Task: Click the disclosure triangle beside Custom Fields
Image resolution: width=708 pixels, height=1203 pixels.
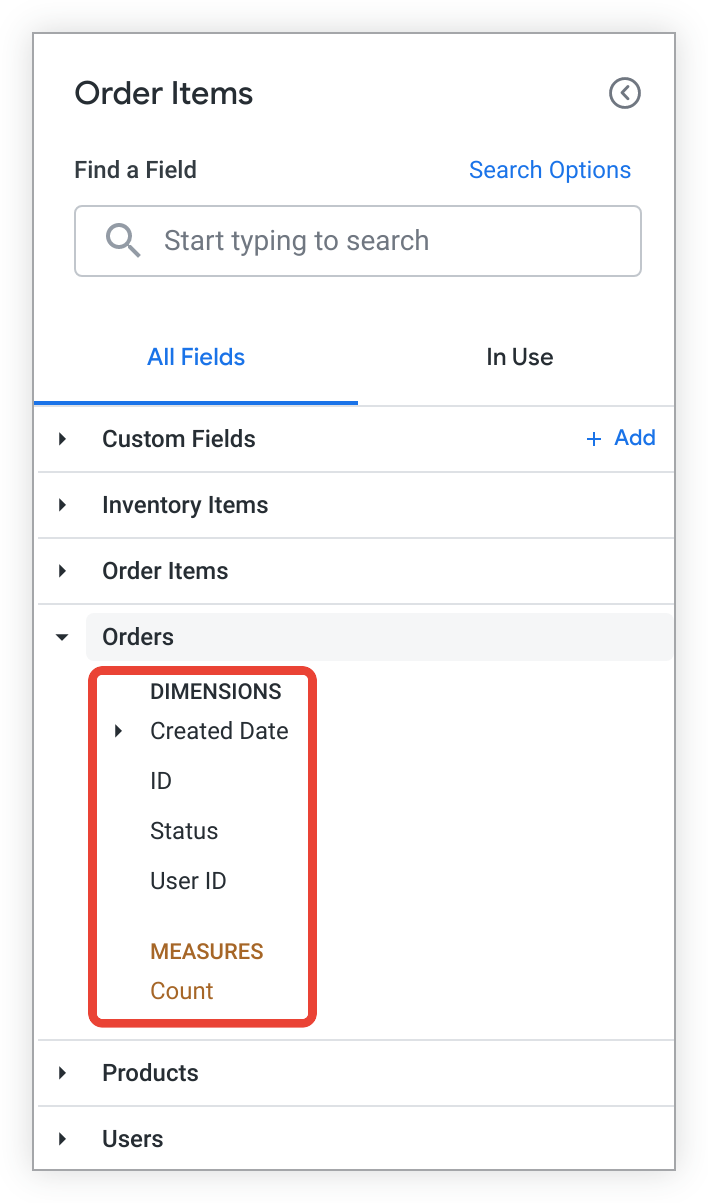Action: [x=61, y=438]
